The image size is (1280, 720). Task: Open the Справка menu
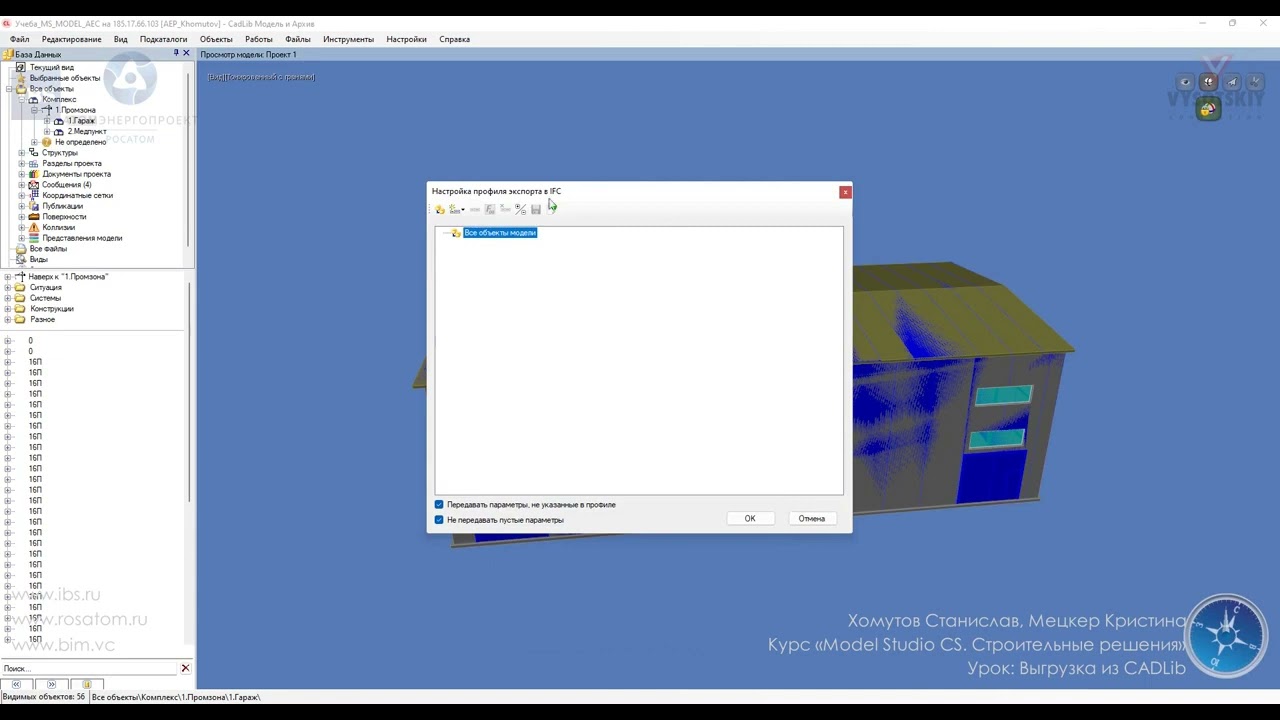pyautogui.click(x=454, y=39)
